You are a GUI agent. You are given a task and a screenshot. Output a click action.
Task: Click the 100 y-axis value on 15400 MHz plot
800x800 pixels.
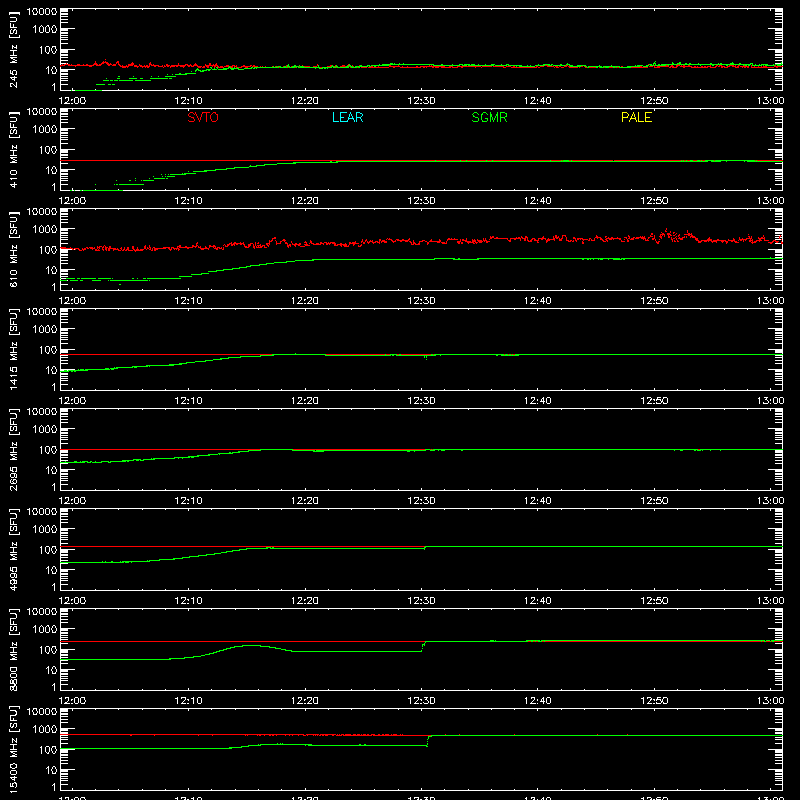click(48, 750)
